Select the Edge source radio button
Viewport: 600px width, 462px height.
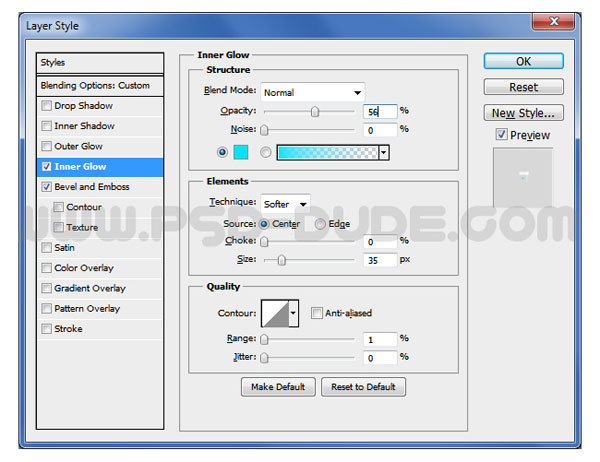[320, 224]
